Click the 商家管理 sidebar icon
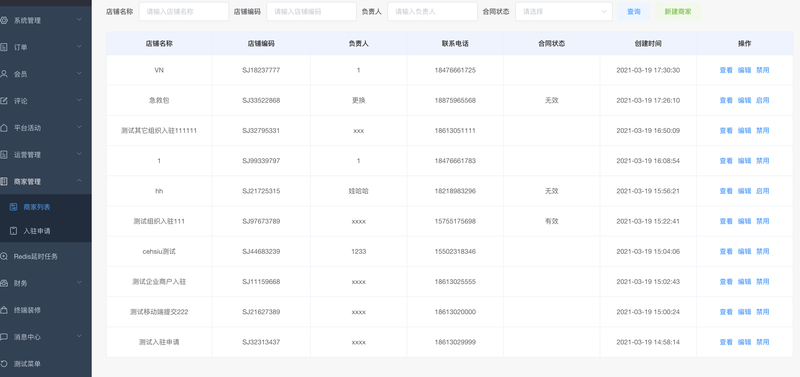This screenshot has width=800, height=377. tap(4, 181)
